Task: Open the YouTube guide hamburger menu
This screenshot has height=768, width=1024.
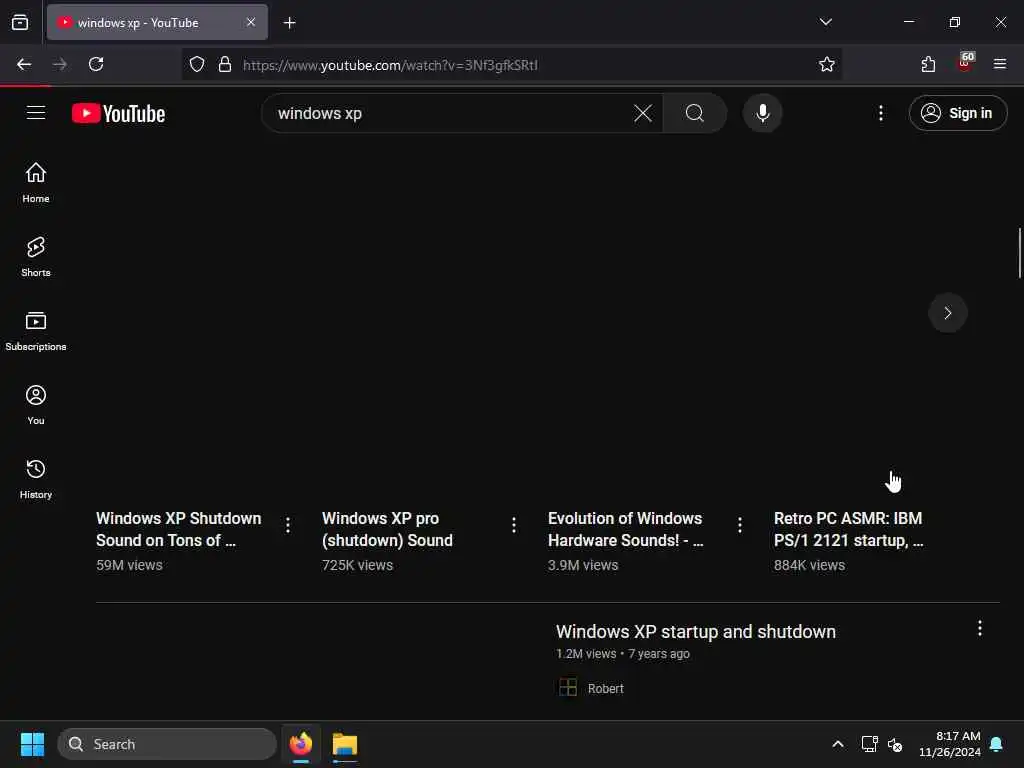Action: (x=36, y=113)
